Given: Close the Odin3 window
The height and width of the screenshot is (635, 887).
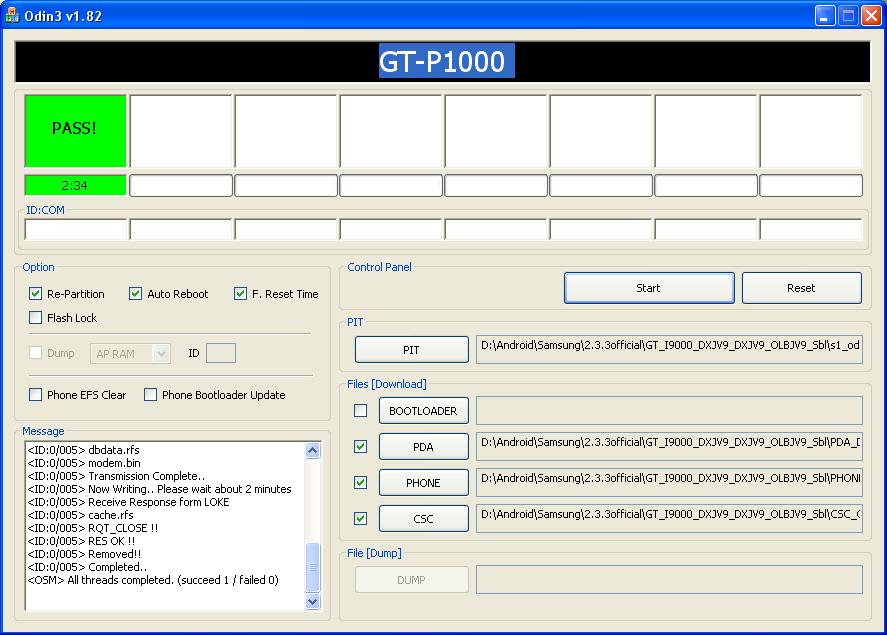Looking at the screenshot, I should pos(871,16).
